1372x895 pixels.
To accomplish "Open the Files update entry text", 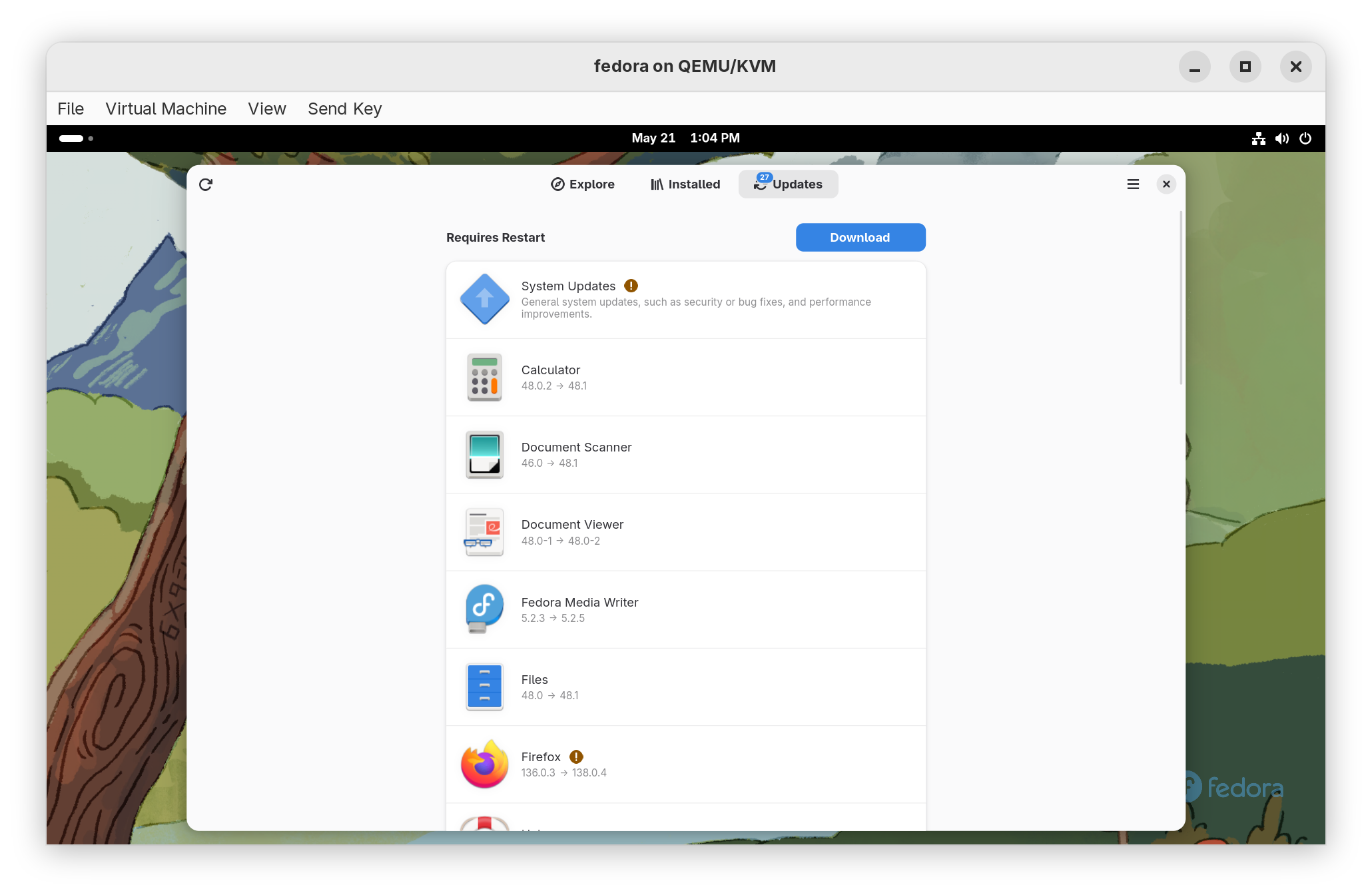I will 535,680.
